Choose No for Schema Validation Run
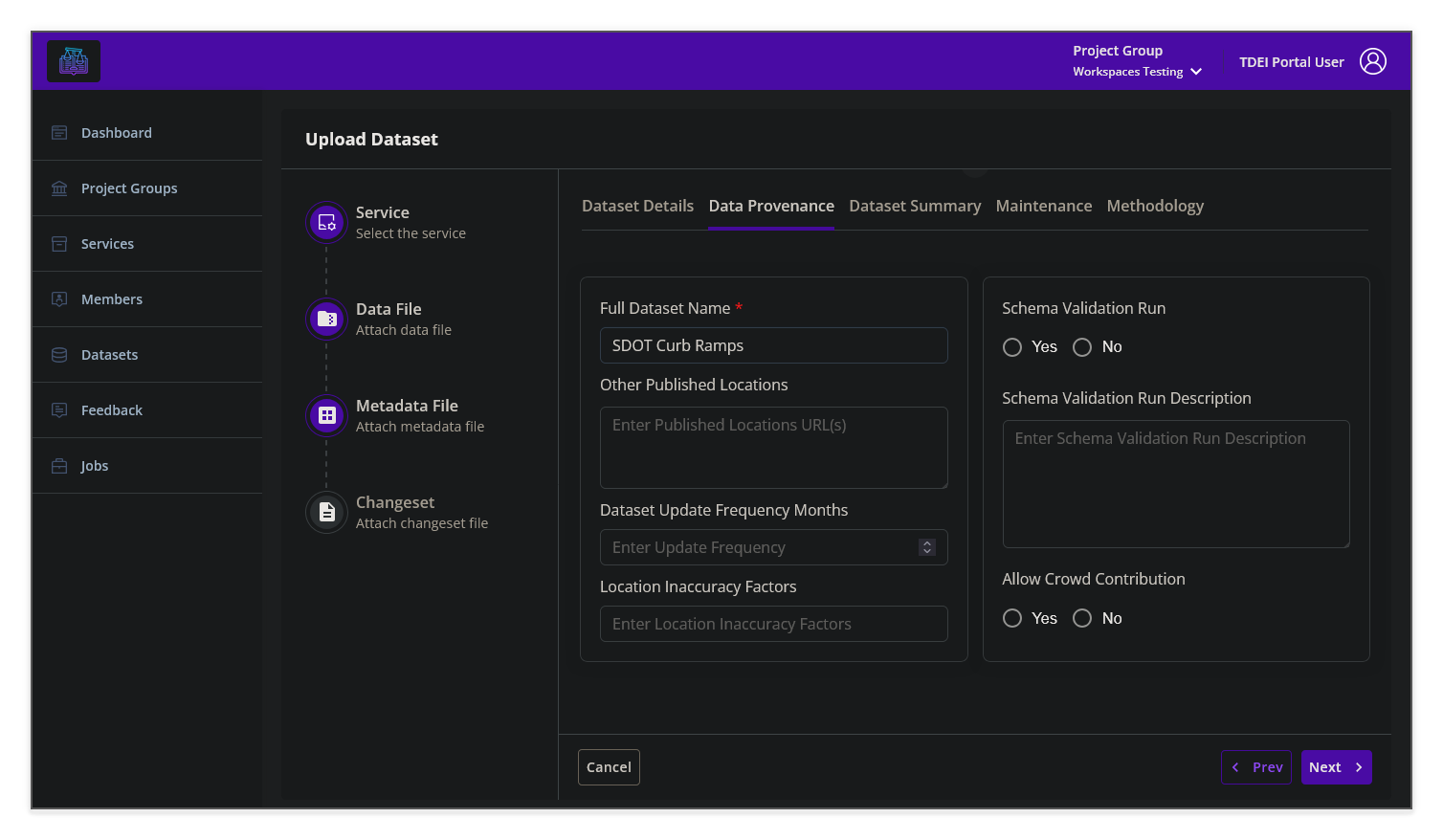This screenshot has height=840, width=1443. click(x=1082, y=347)
